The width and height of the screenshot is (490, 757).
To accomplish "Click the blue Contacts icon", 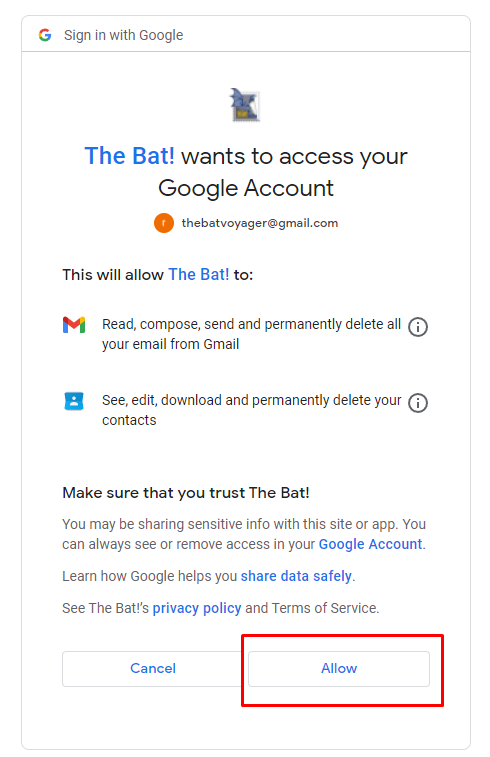I will tap(74, 401).
